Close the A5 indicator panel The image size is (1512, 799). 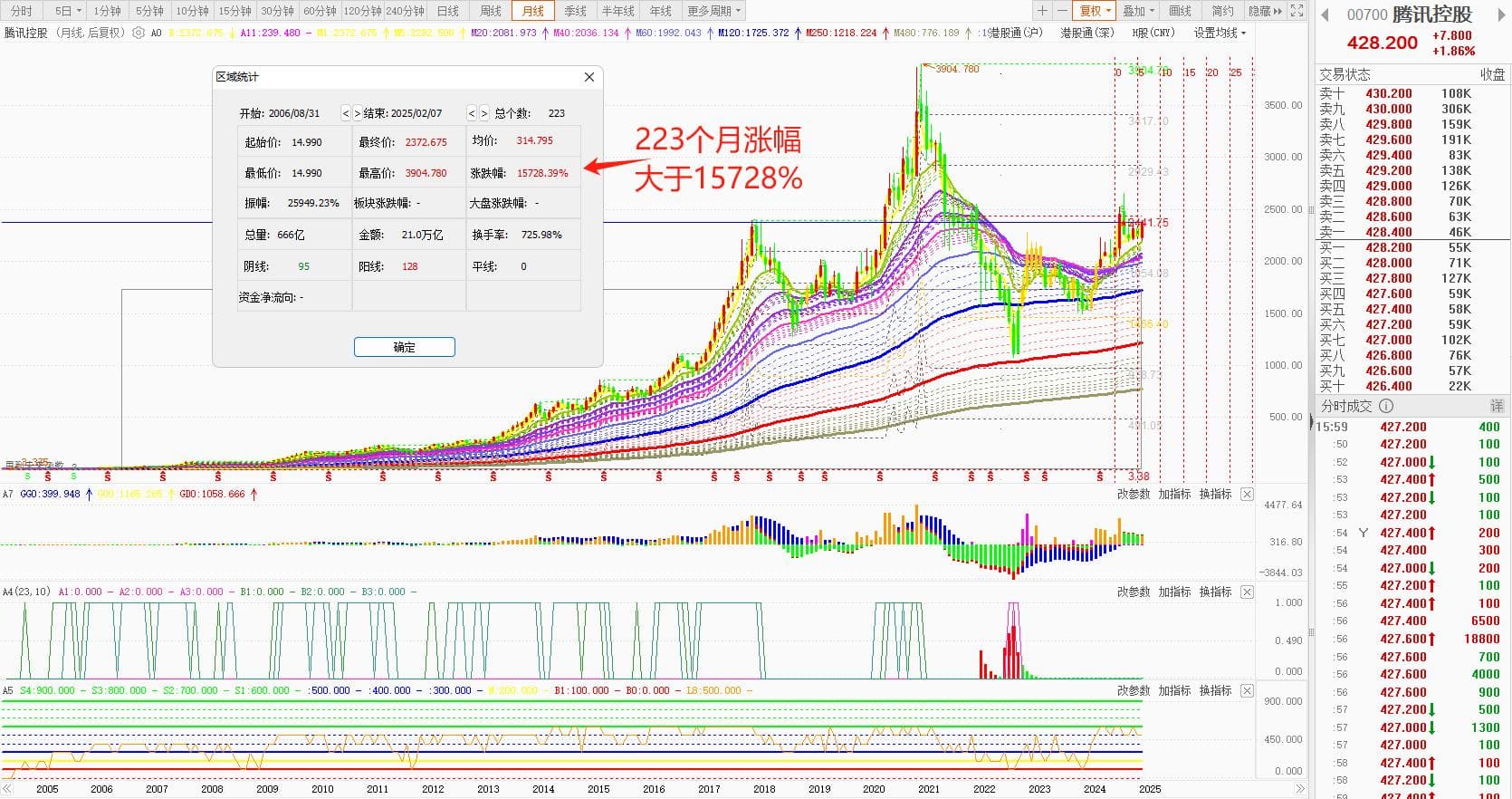tap(1247, 690)
